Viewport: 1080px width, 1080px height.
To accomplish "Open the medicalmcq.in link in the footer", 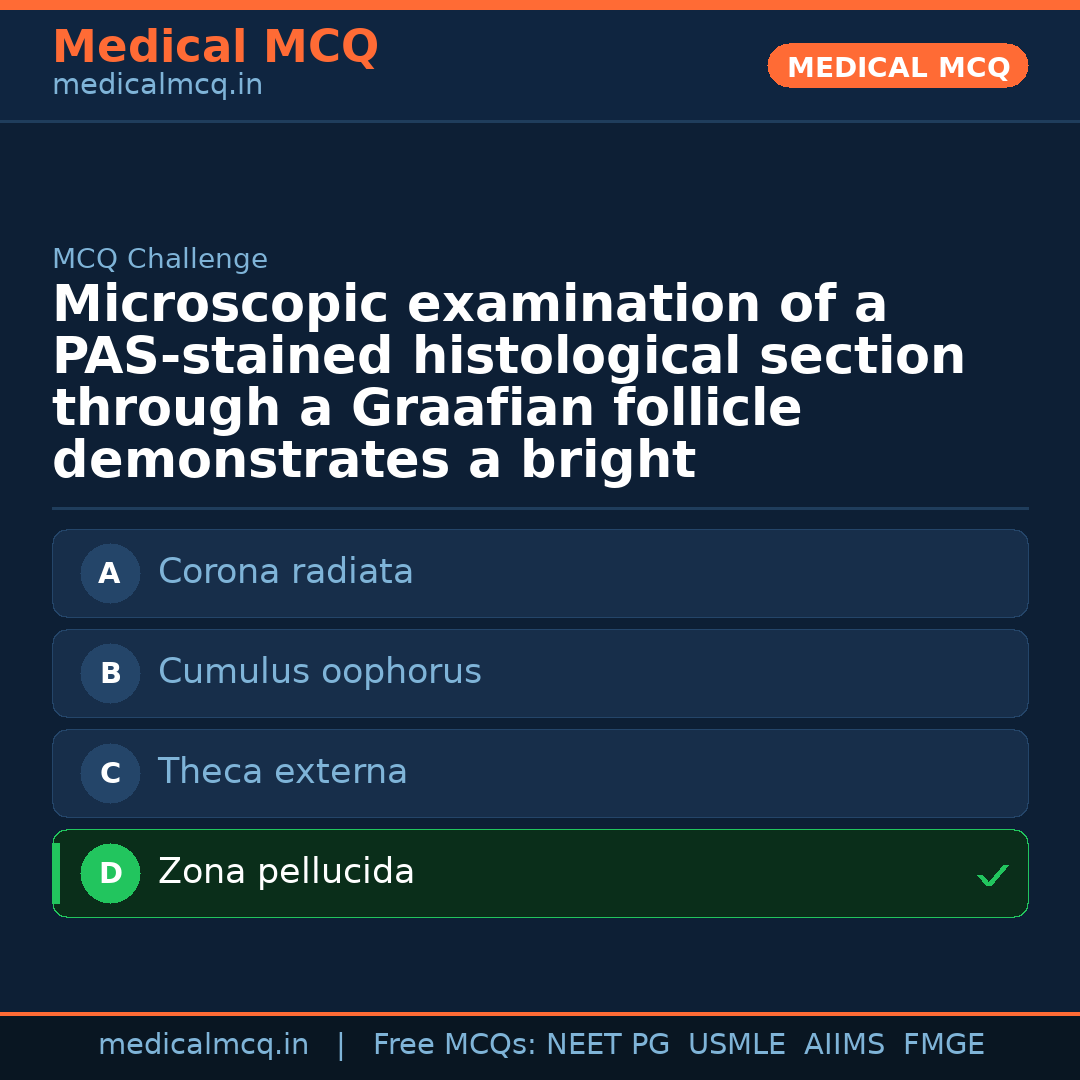I will pyautogui.click(x=203, y=1045).
